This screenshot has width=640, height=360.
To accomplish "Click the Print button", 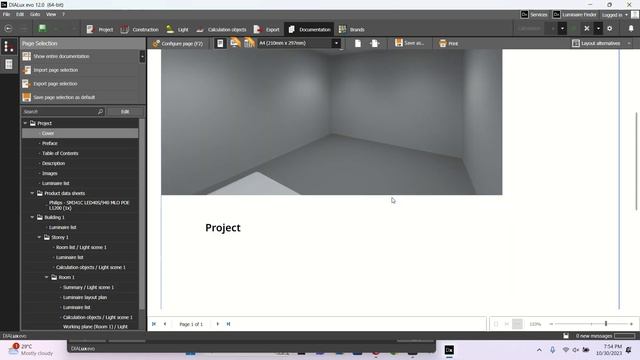I will tap(448, 43).
